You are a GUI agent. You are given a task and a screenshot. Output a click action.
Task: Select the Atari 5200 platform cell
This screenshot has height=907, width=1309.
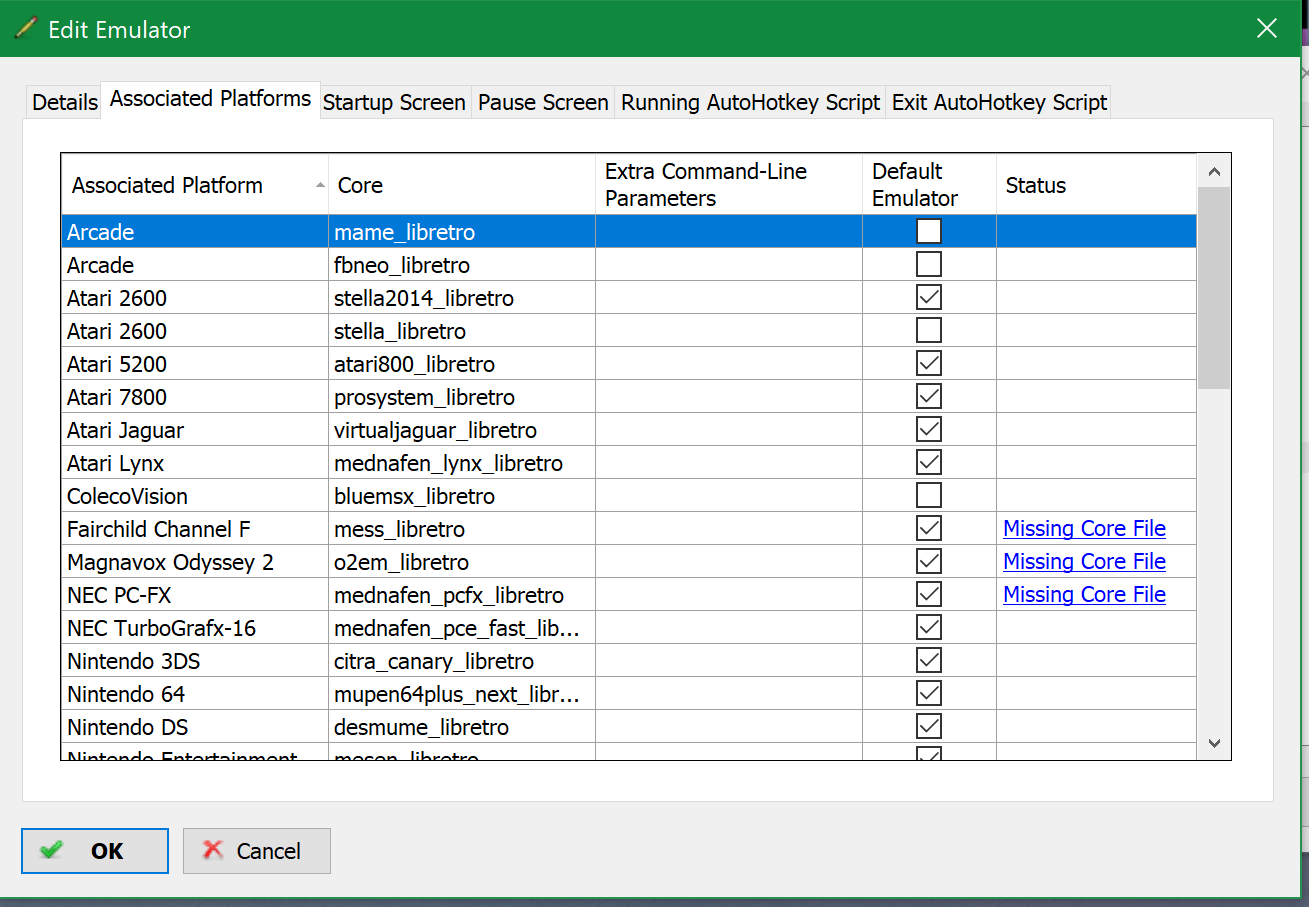tap(195, 364)
